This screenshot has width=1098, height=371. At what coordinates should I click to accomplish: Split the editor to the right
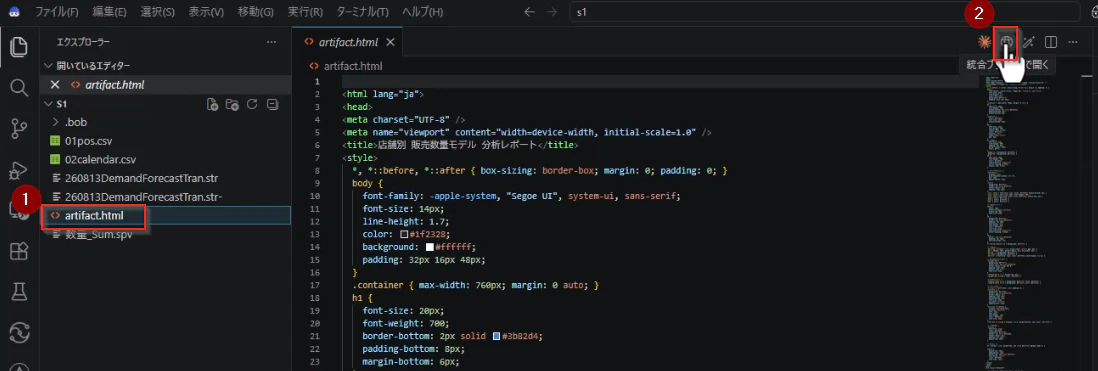point(1050,42)
